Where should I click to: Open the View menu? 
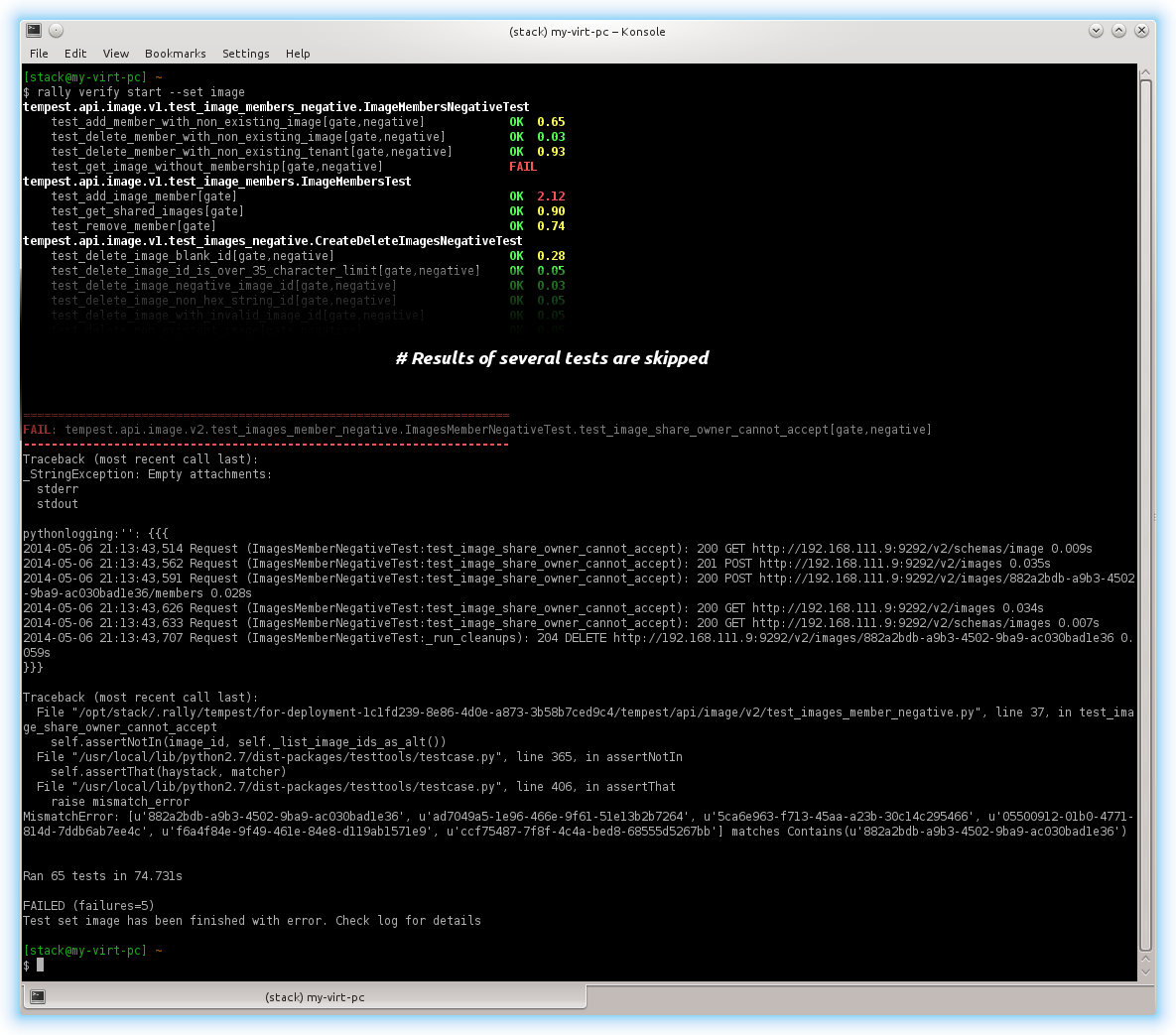tap(115, 54)
